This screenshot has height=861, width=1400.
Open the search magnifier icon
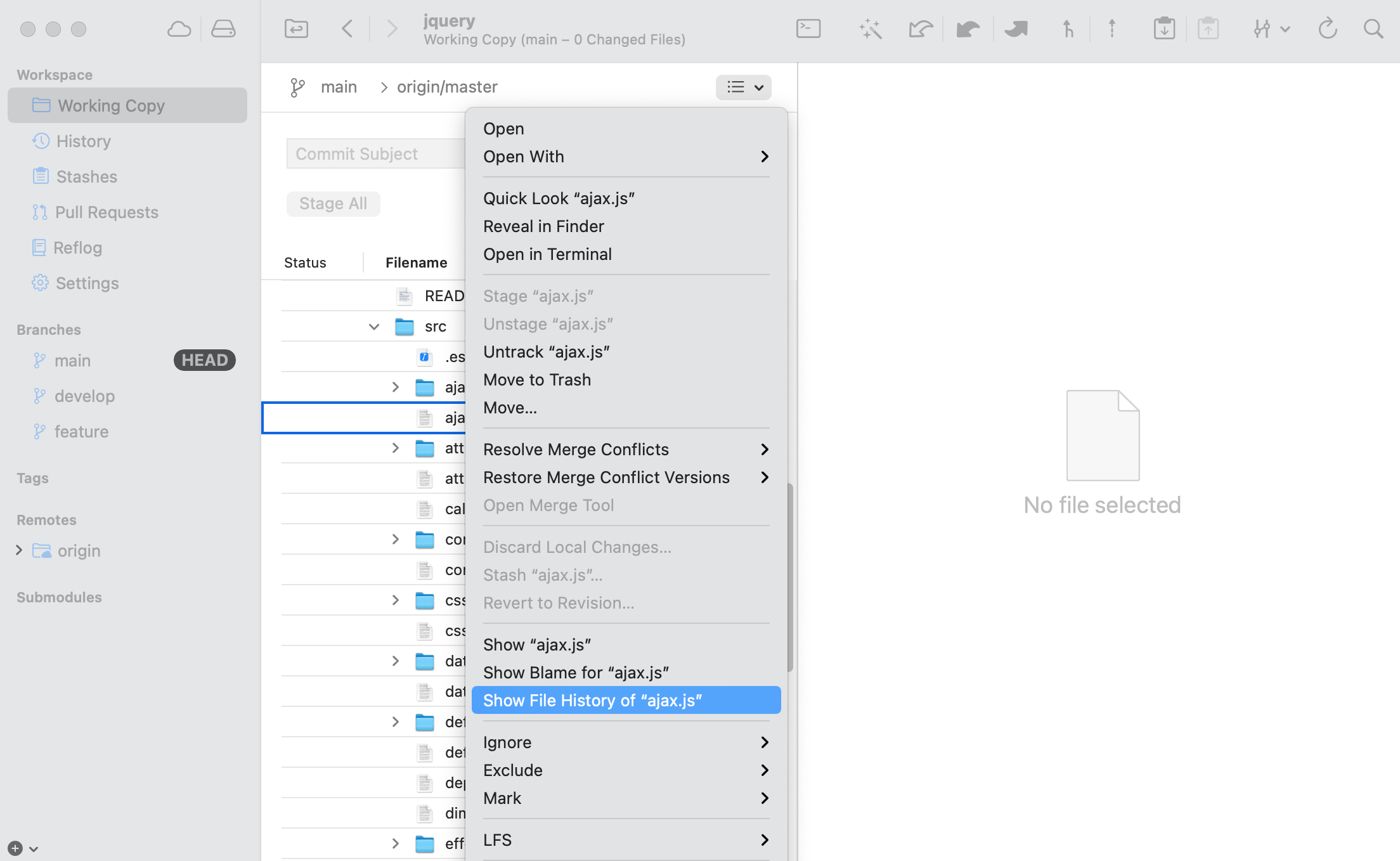1373,29
